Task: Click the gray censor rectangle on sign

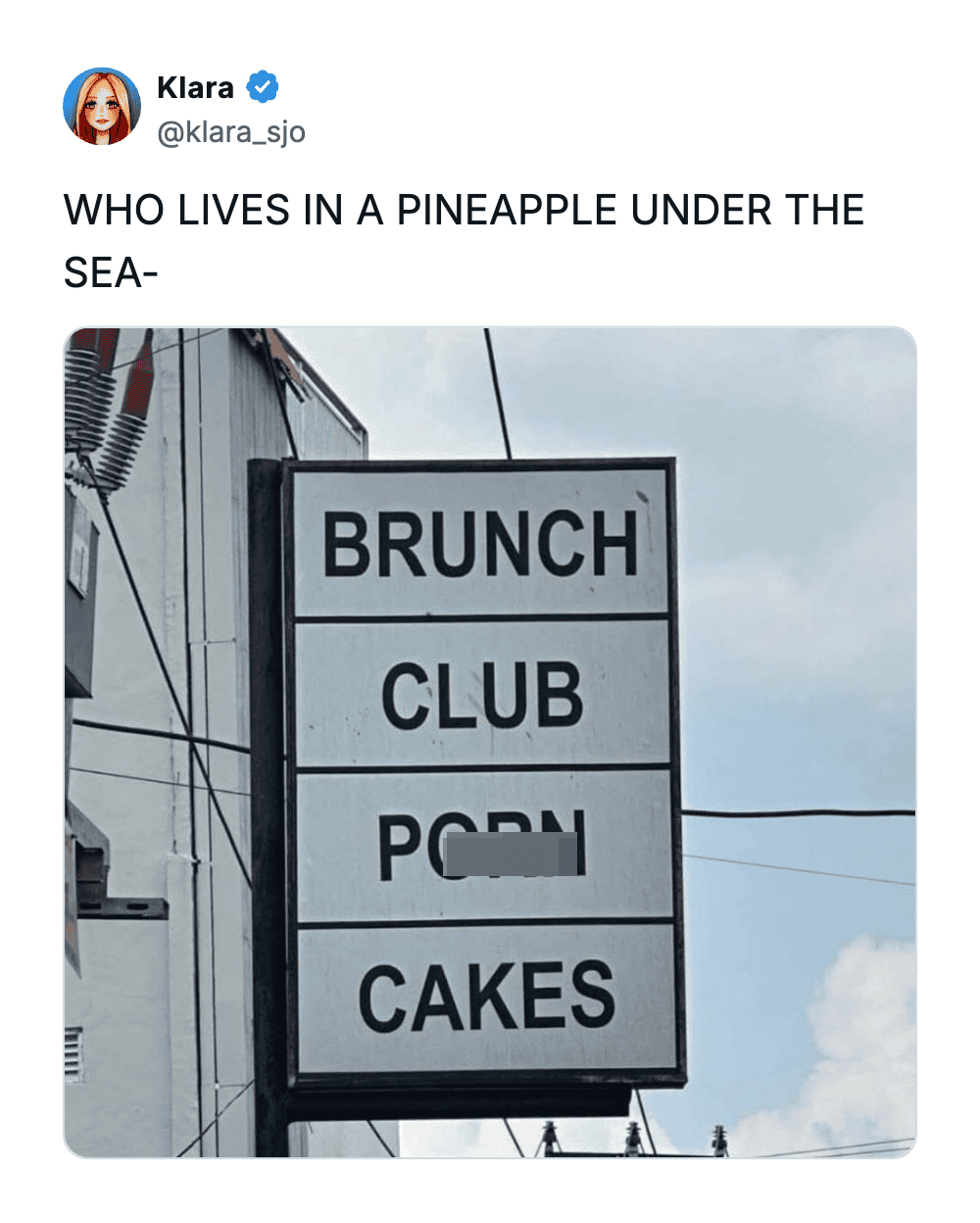Action: pos(510,854)
